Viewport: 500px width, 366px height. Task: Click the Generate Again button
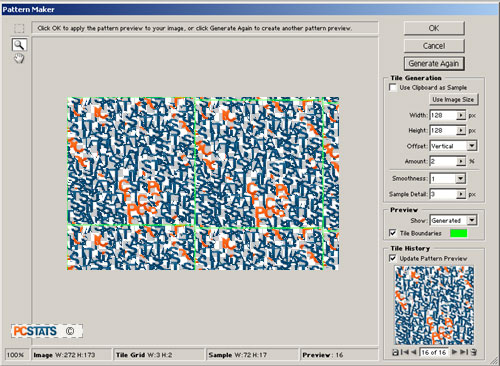[434, 63]
